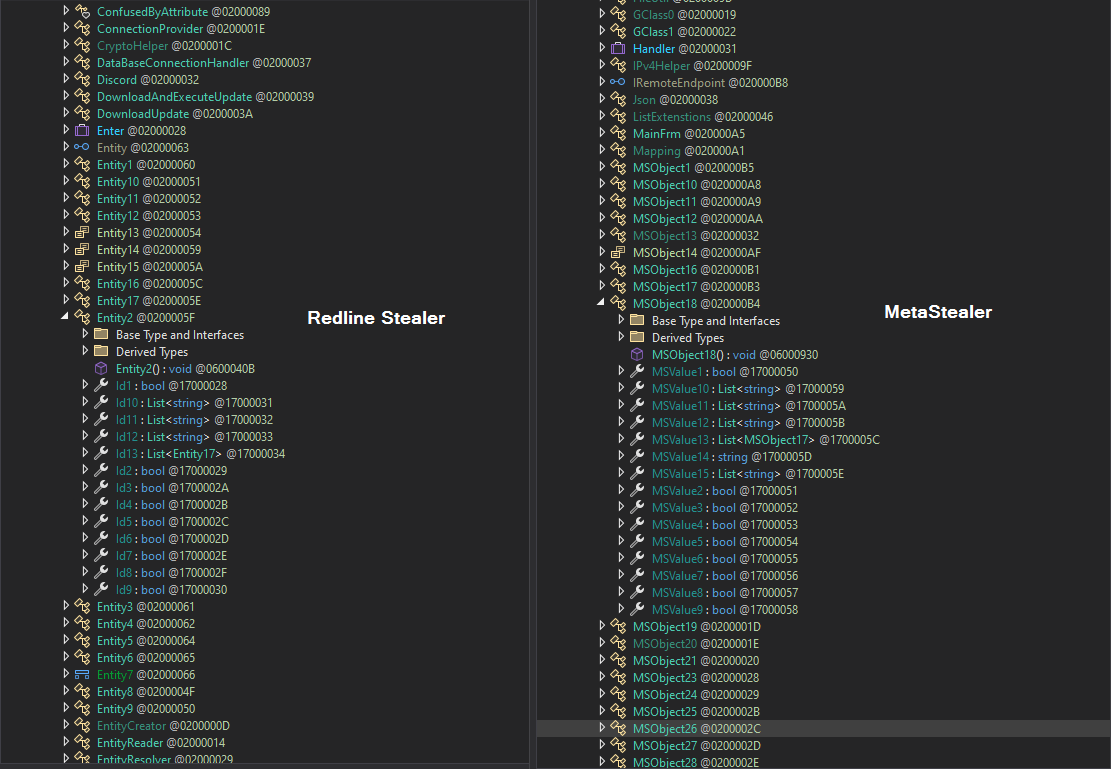Click the method cube icon beside Entity2()
Screen dimensions: 1111x769
(x=101, y=369)
